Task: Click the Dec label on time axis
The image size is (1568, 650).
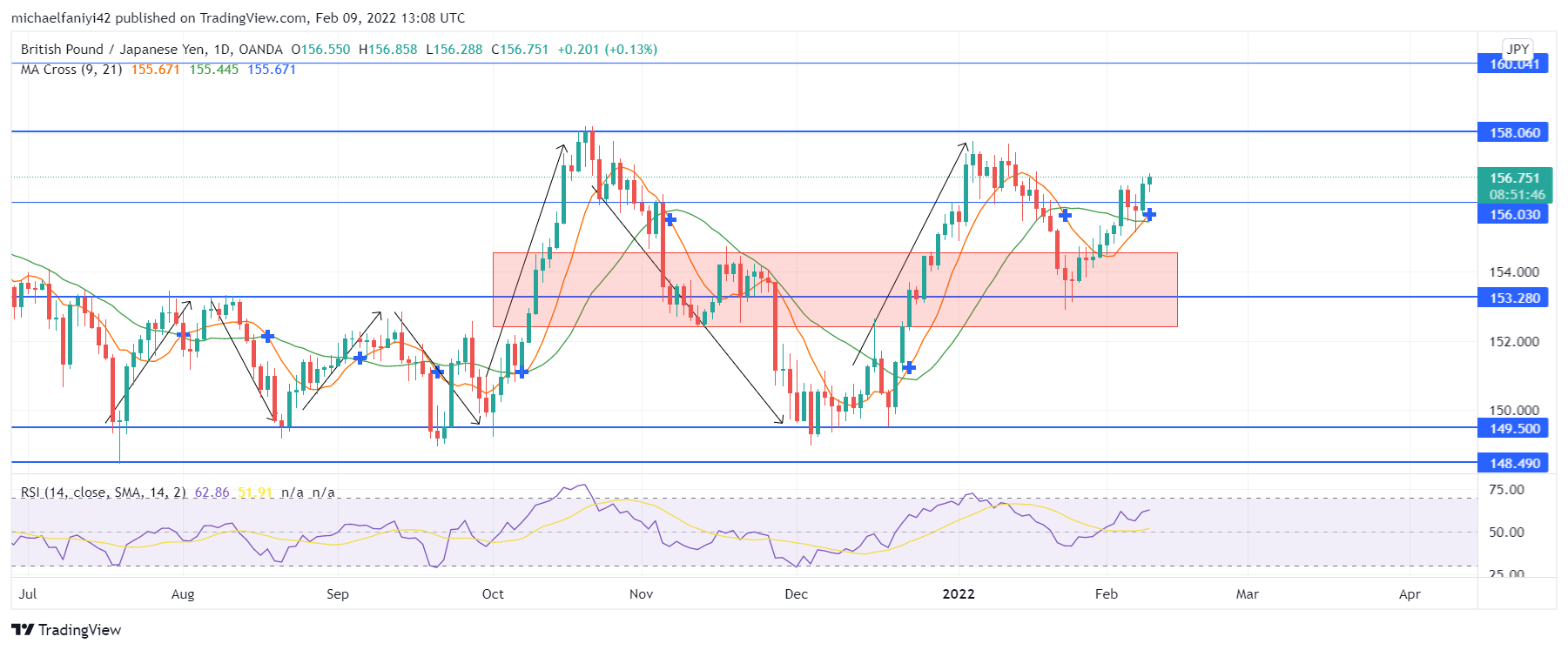Action: (x=796, y=594)
